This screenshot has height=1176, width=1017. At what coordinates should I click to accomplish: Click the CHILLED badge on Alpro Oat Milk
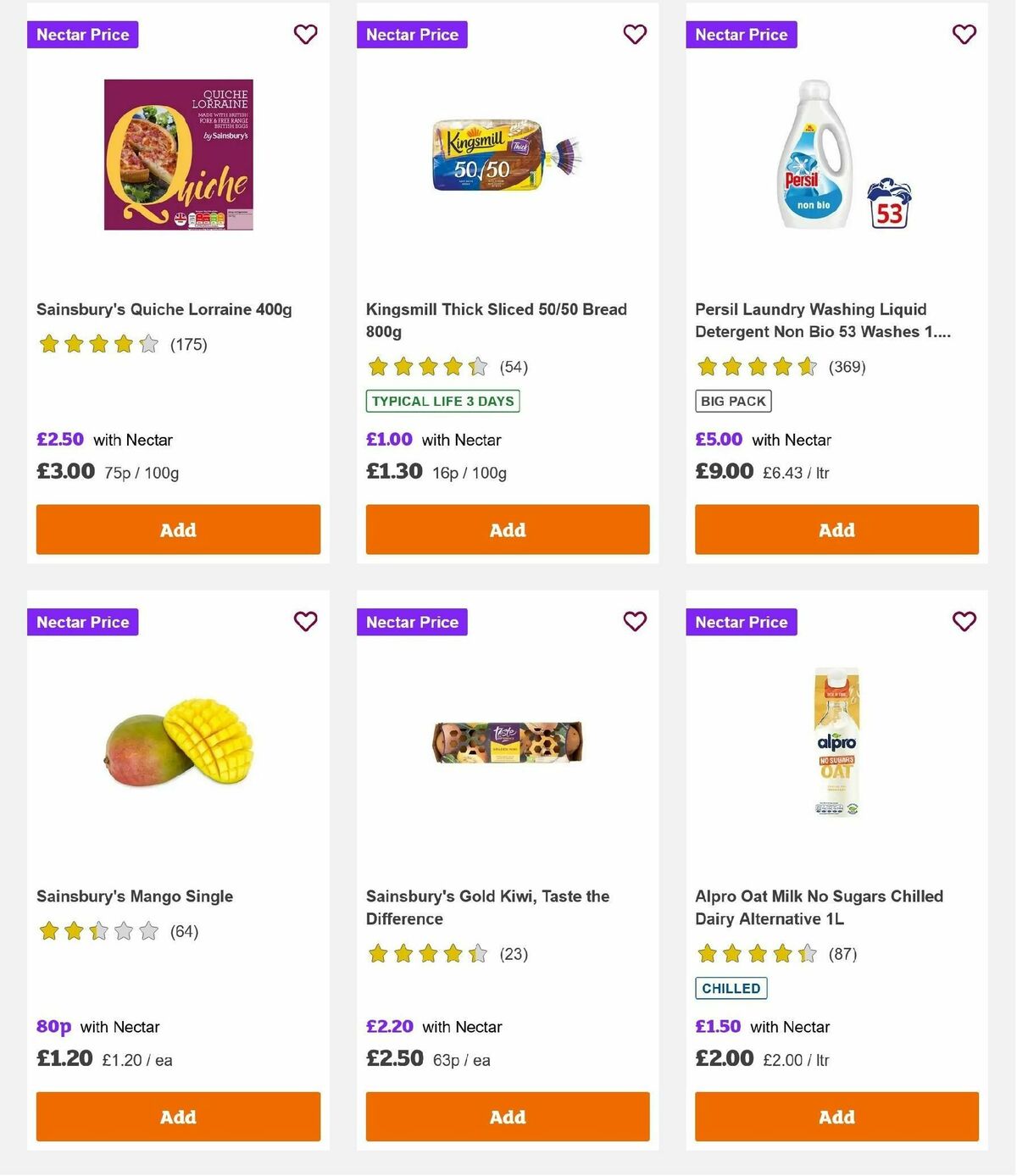click(731, 988)
